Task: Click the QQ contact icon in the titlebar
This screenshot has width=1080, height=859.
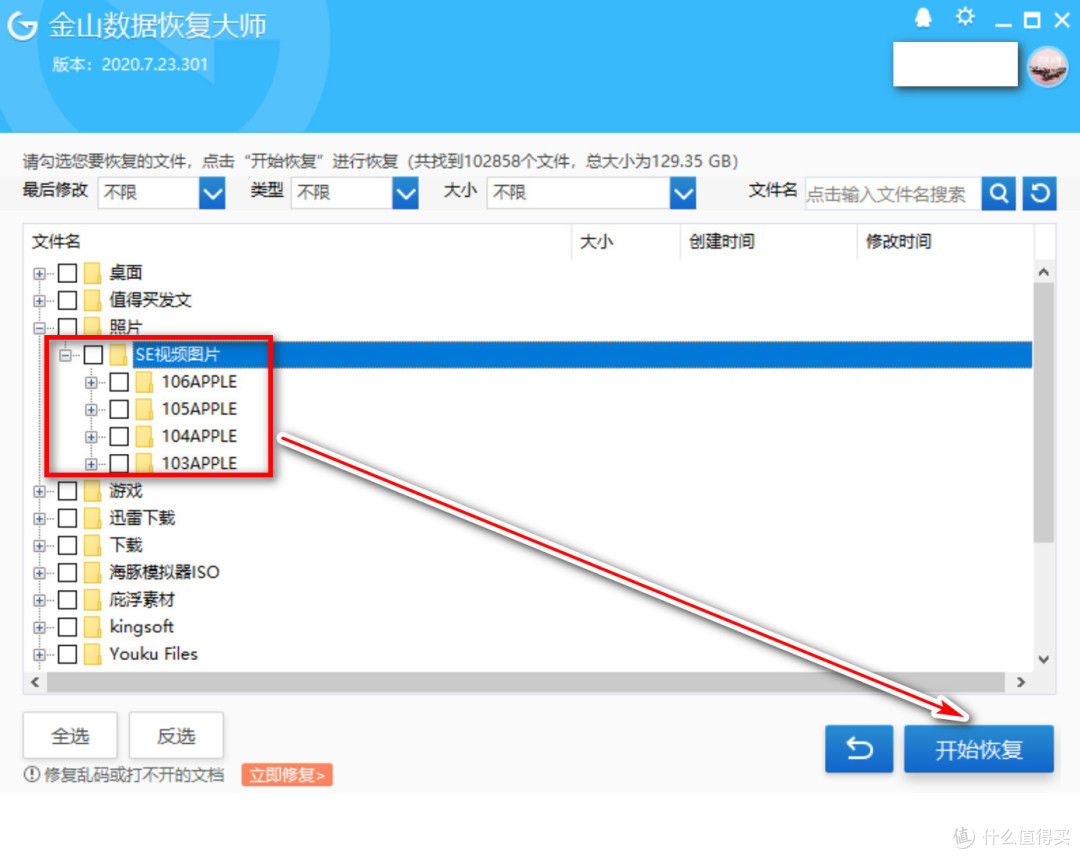Action: 923,17
